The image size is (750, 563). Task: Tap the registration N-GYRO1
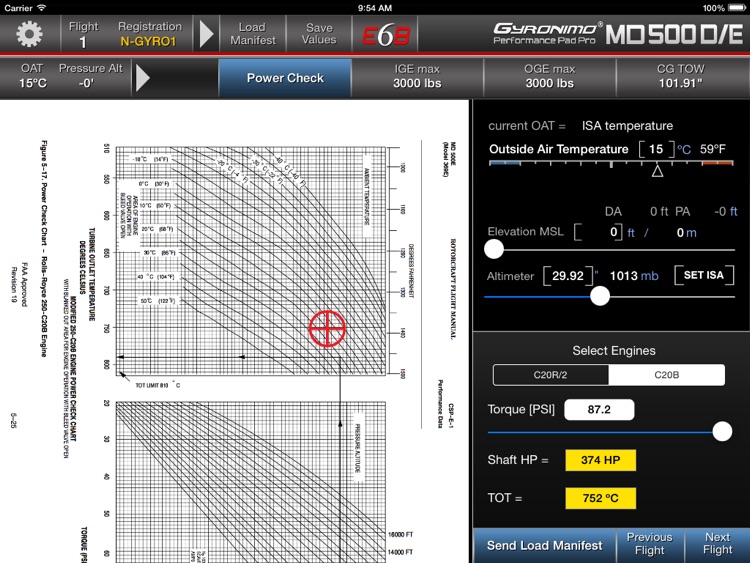click(x=148, y=42)
